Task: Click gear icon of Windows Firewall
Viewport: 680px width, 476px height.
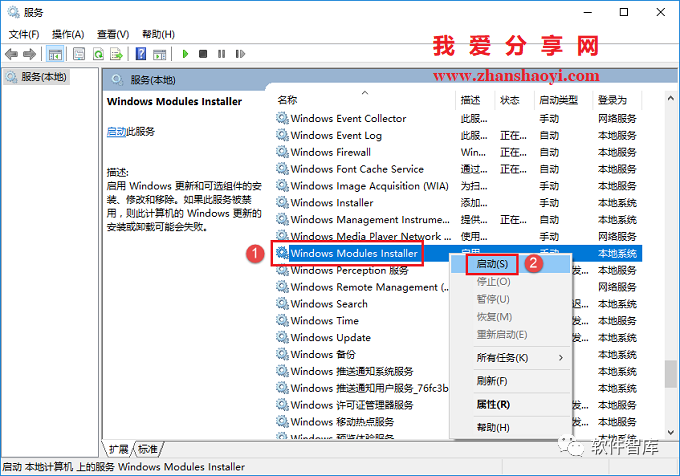Action: 282,152
